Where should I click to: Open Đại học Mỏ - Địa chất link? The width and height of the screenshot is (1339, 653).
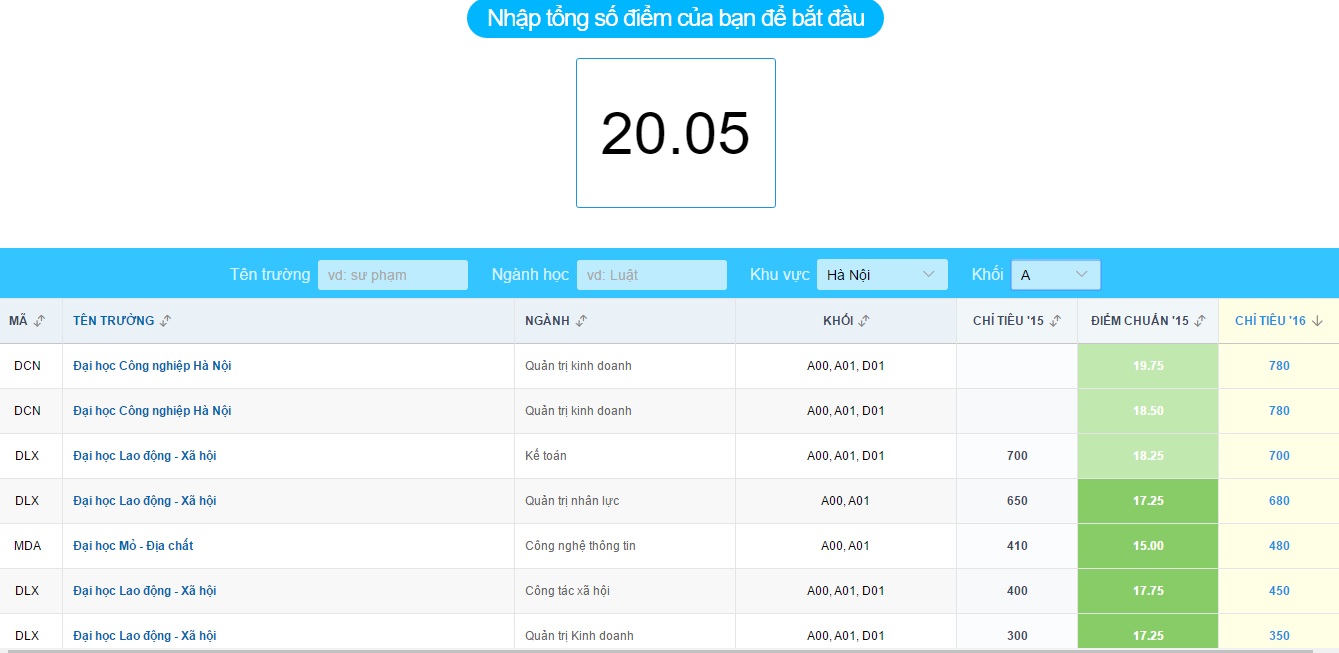[133, 546]
